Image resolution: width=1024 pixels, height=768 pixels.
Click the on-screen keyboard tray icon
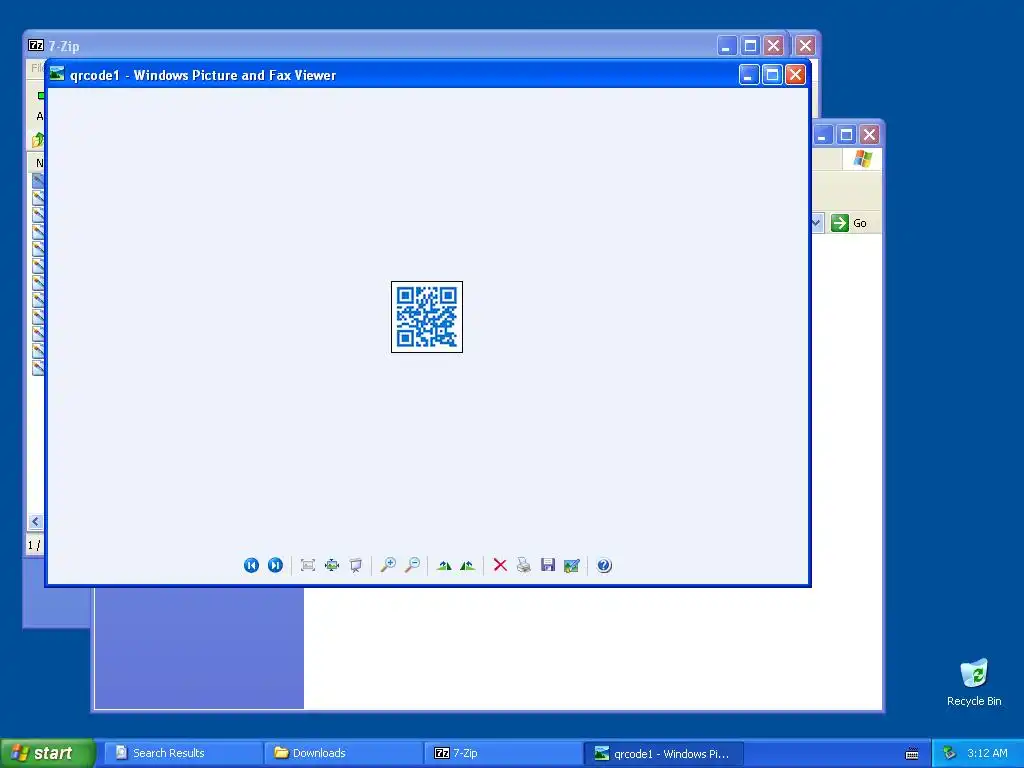(x=912, y=754)
